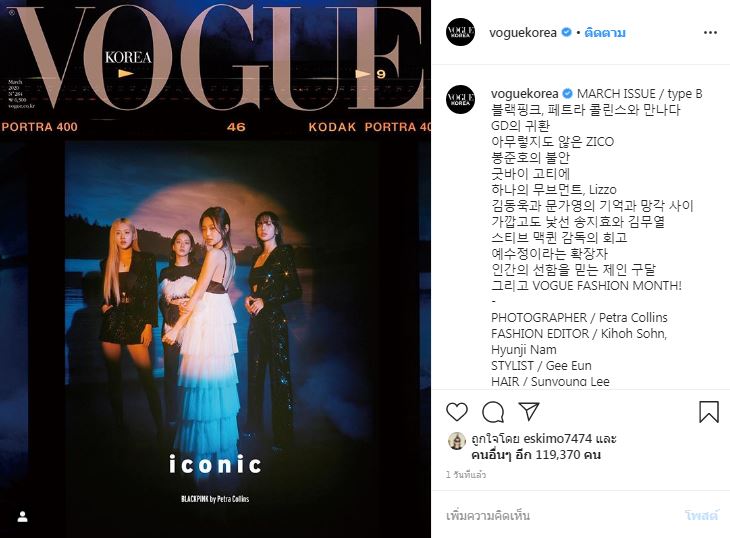Share post via paper plane icon
The height and width of the screenshot is (538, 730).
529,411
